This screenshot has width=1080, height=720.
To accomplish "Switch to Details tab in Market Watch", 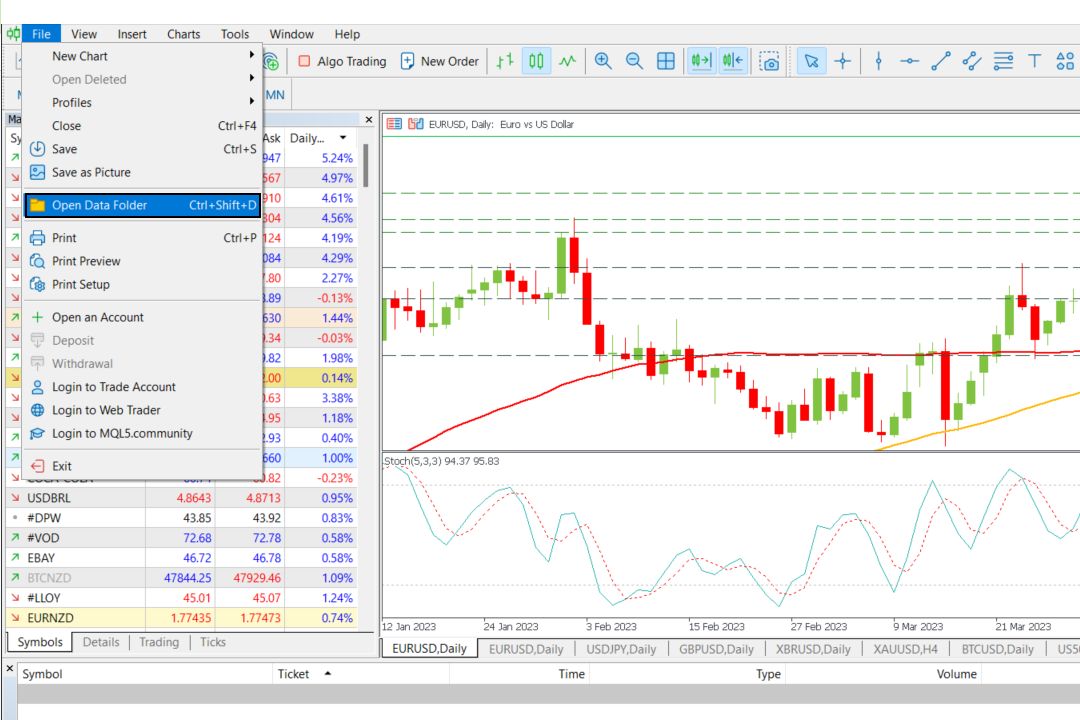I will coord(101,642).
